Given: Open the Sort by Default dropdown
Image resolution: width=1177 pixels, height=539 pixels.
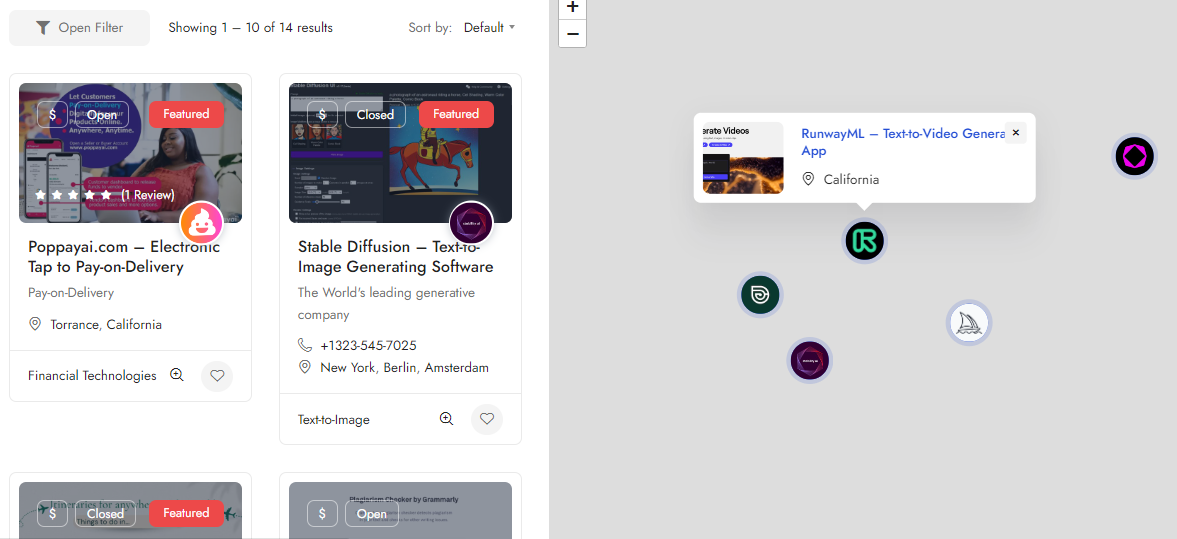Looking at the screenshot, I should 489,28.
